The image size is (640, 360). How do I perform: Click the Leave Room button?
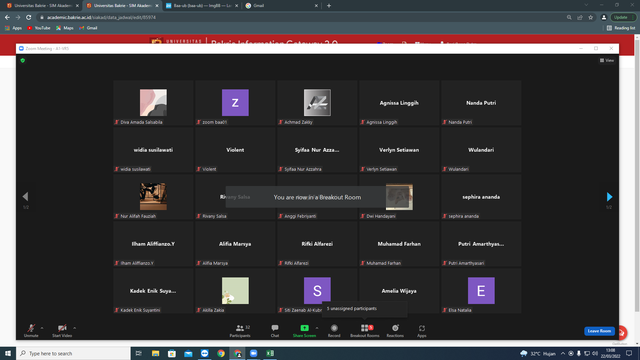click(x=599, y=331)
